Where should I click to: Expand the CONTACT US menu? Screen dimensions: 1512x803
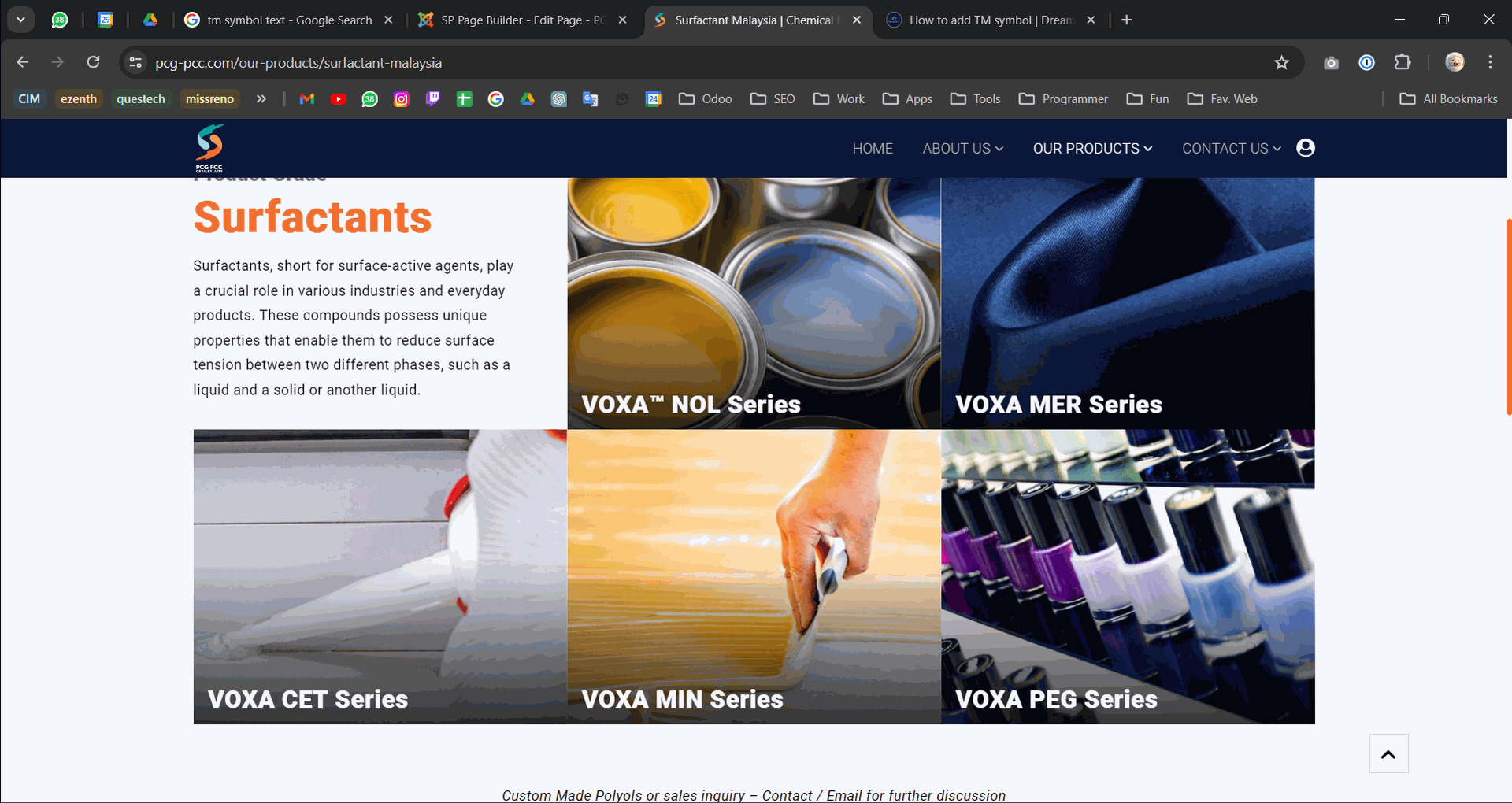1232,148
